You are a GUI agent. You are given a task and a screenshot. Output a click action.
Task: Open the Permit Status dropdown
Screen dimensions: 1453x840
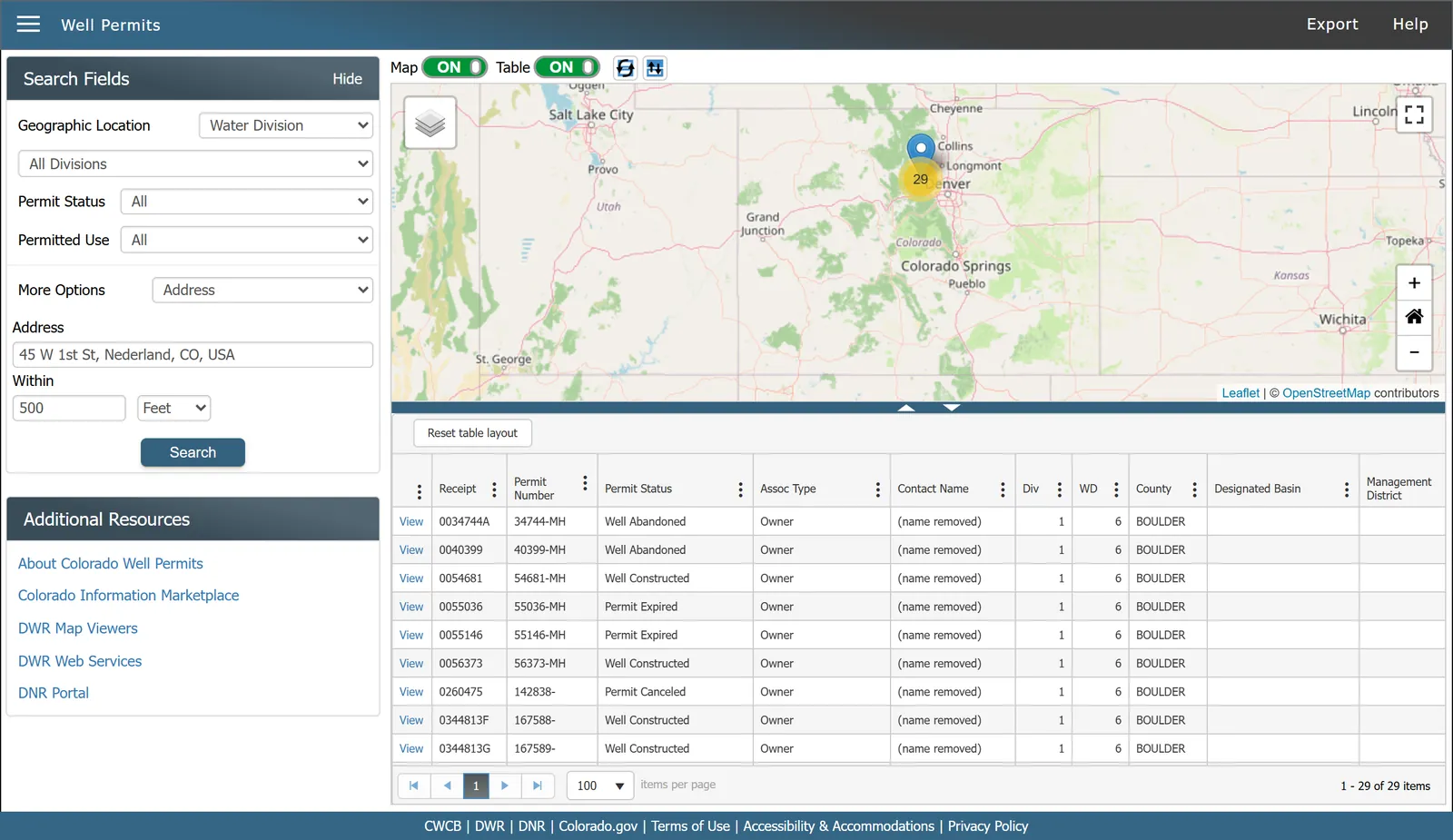click(247, 202)
